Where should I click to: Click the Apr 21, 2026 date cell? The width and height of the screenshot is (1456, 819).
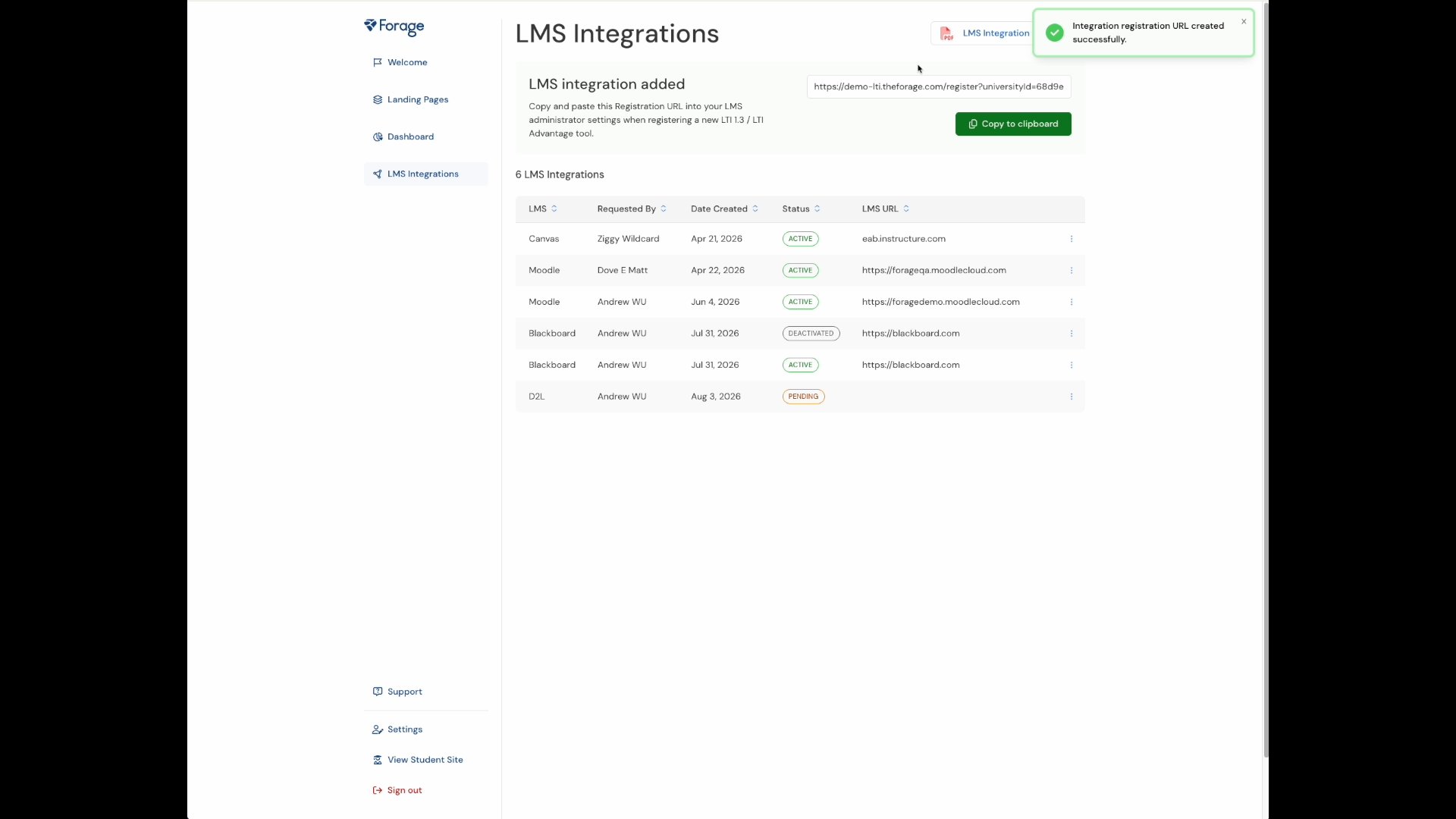click(717, 239)
